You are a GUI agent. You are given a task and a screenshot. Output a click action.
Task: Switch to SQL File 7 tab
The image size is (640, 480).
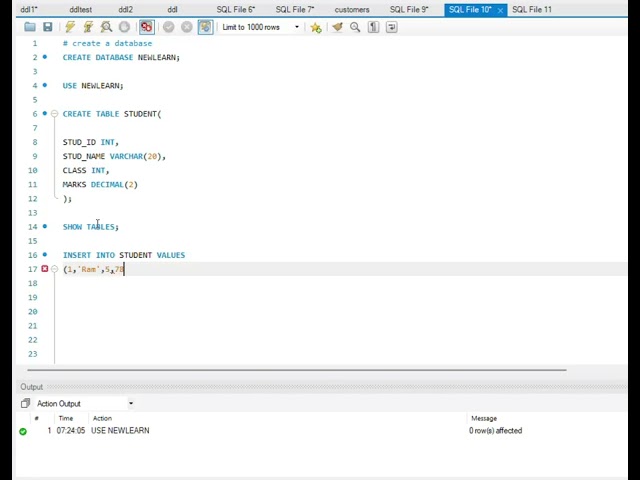point(295,9)
